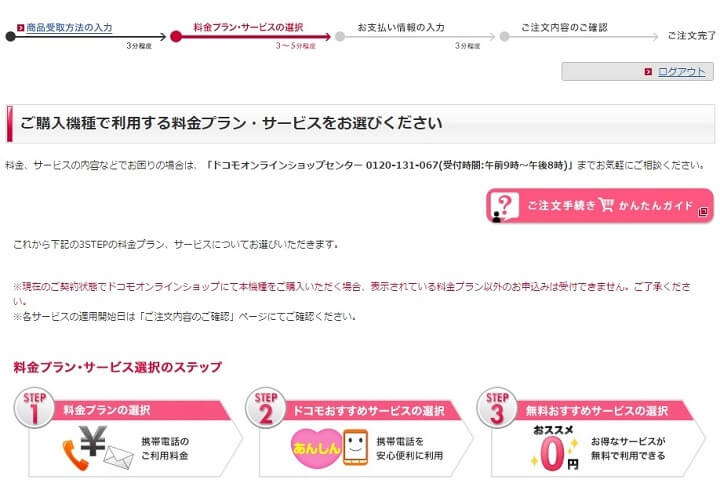The height and width of the screenshot is (489, 720).
Task: Click the STEP 1 circle badge
Action: (x=34, y=408)
